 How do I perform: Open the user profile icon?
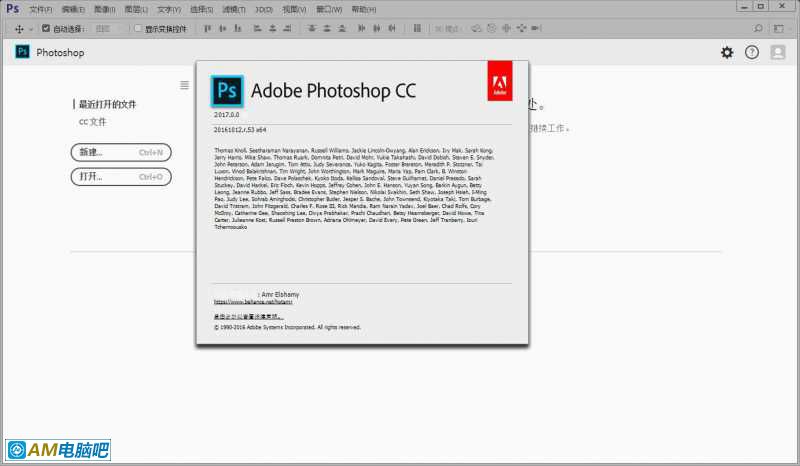click(778, 52)
